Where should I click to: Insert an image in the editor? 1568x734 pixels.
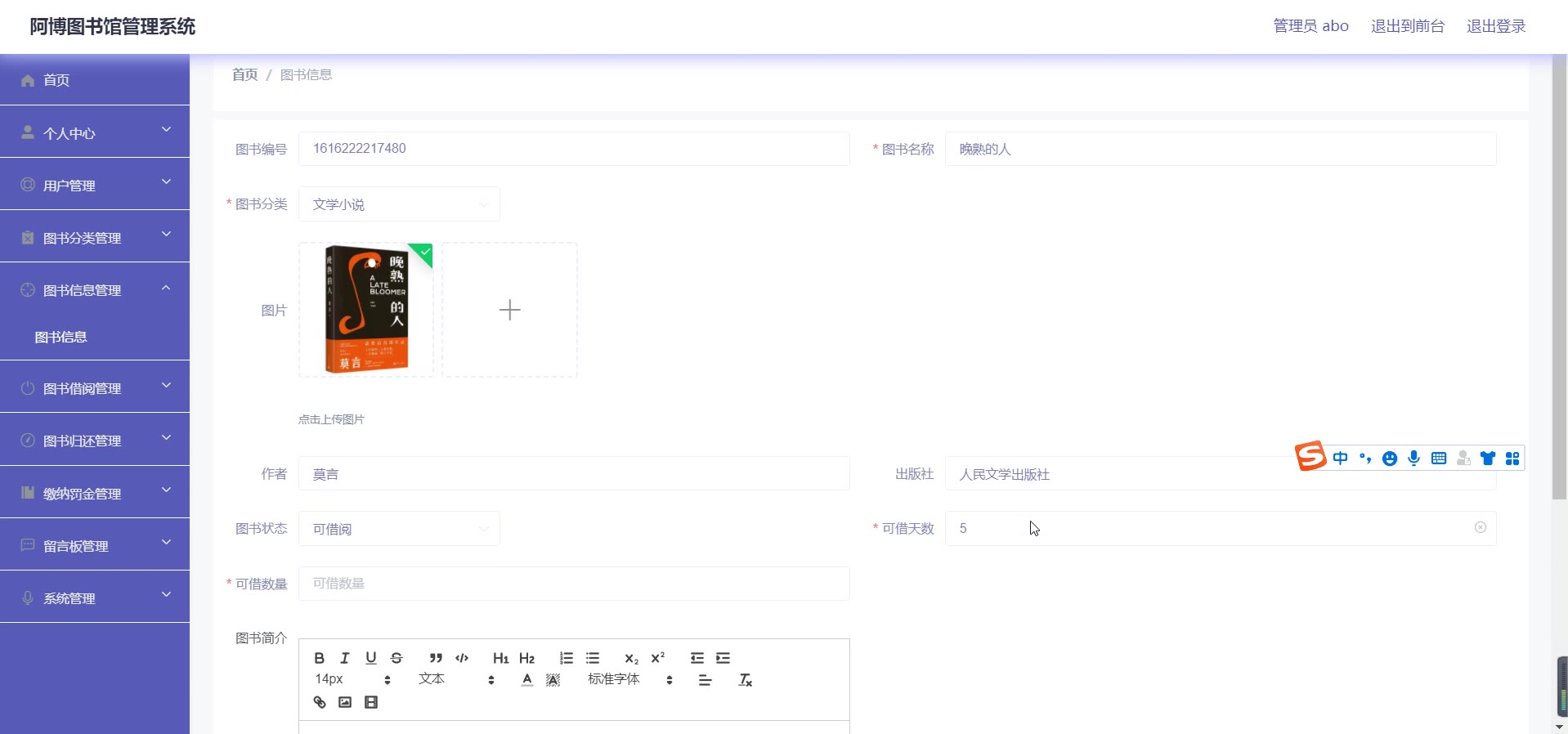[345, 702]
